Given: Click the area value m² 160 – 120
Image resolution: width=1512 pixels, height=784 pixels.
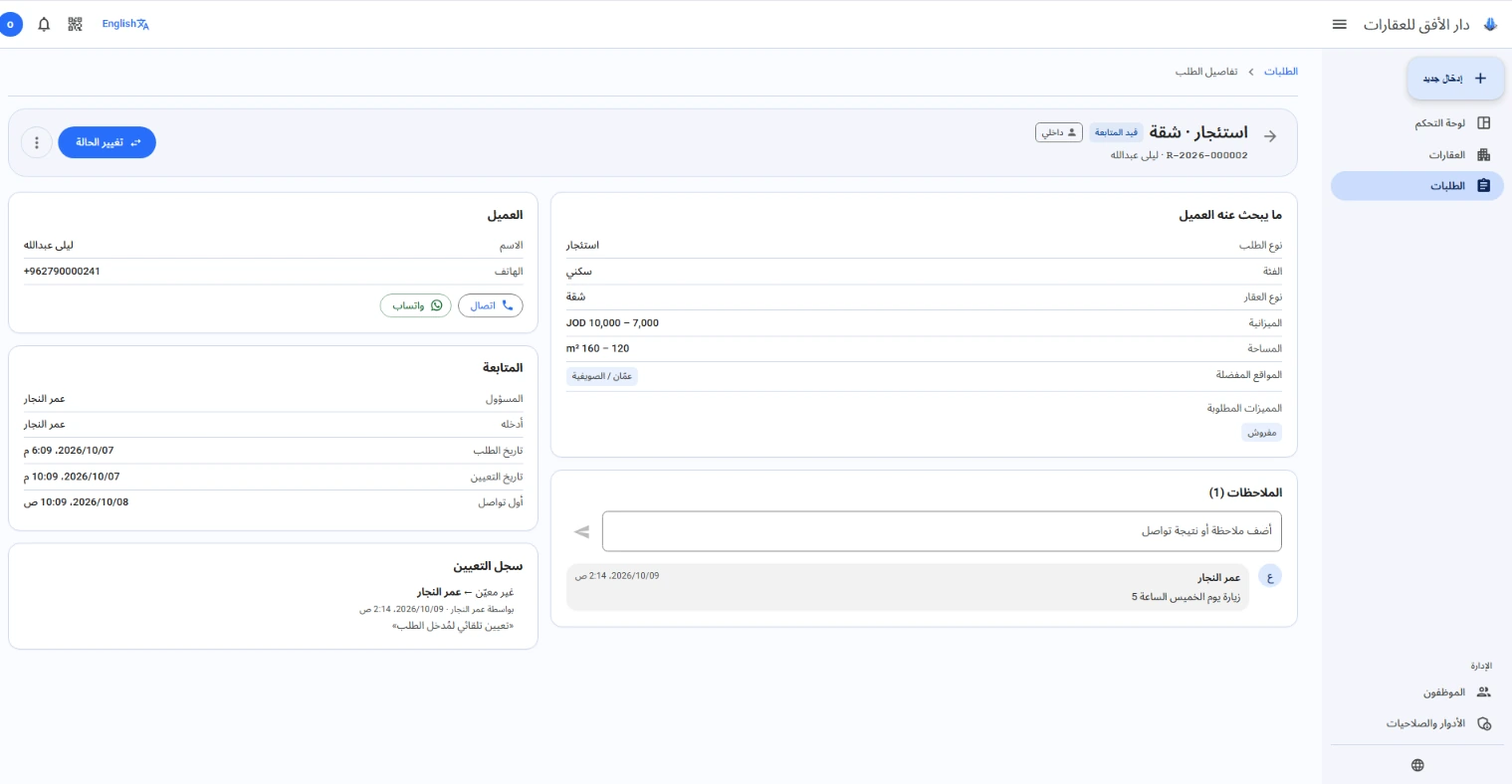Looking at the screenshot, I should coord(597,349).
